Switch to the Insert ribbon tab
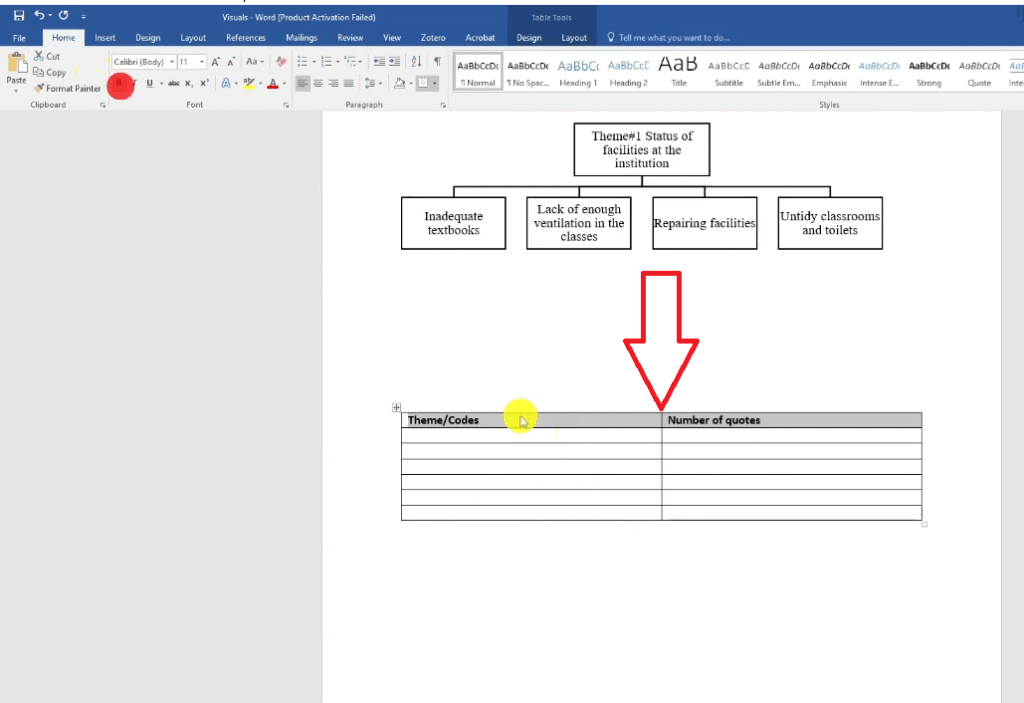The height and width of the screenshot is (703, 1024). (x=105, y=38)
